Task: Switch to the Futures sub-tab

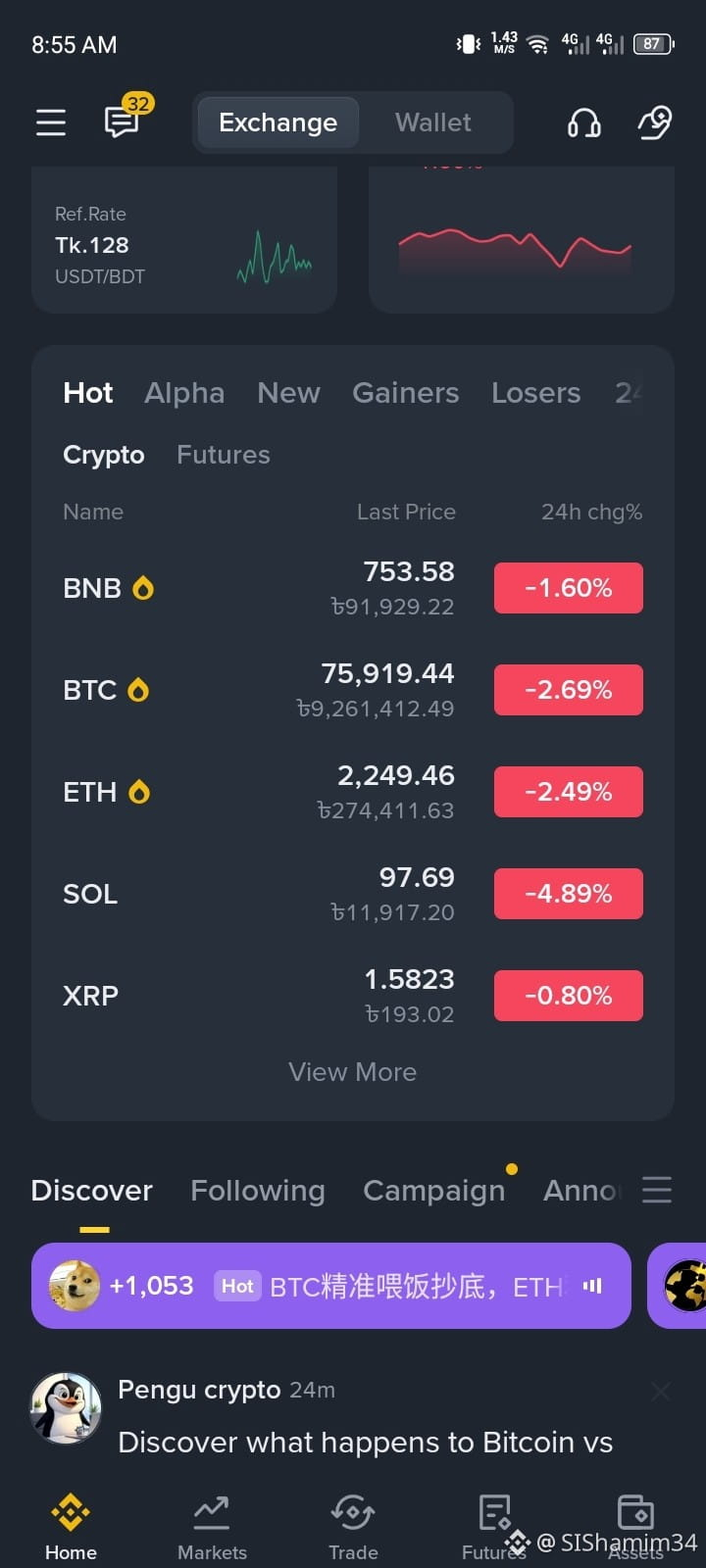Action: coord(224,455)
